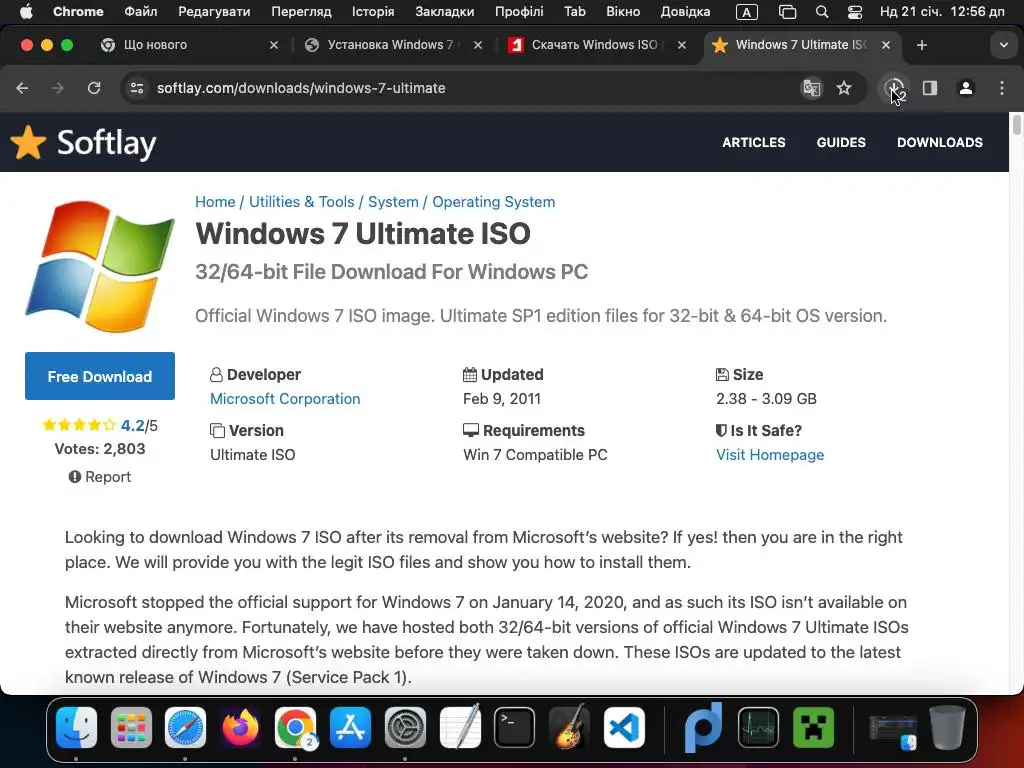Click the Windows 7 logo image

[100, 266]
